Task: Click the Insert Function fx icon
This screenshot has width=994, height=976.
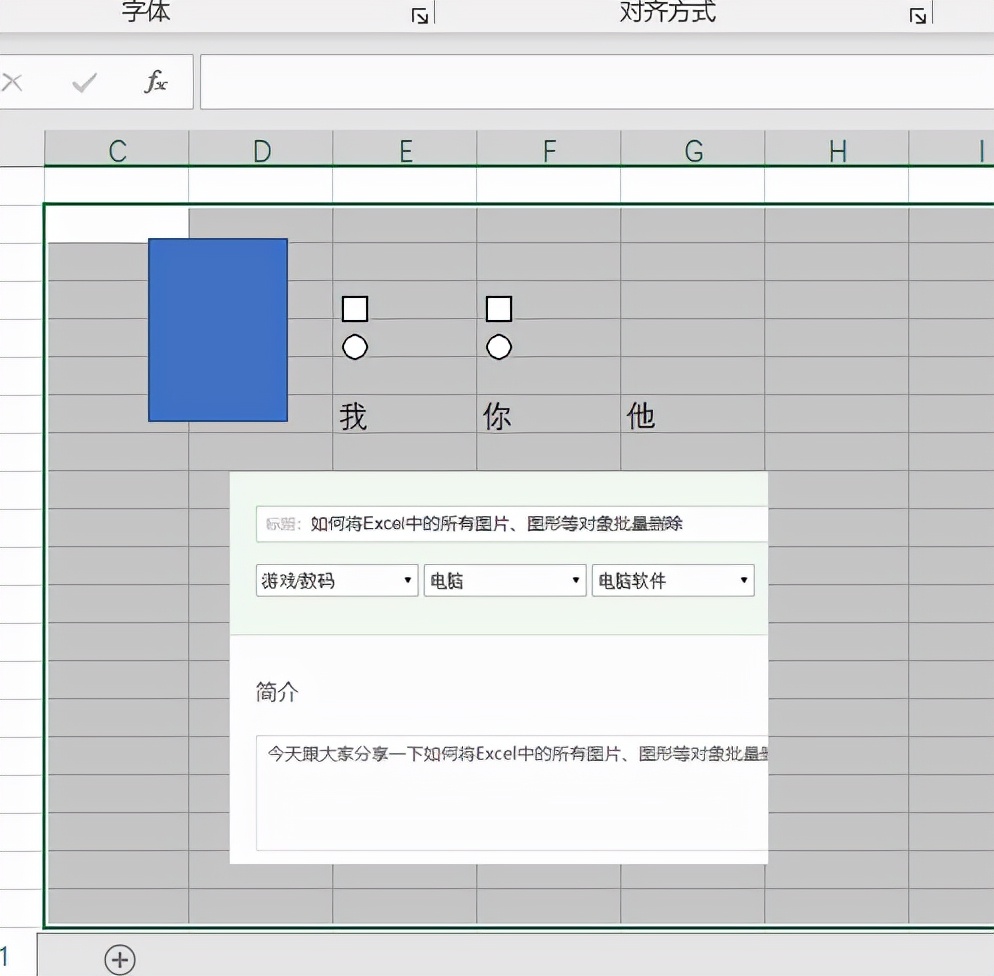Action: (x=155, y=84)
